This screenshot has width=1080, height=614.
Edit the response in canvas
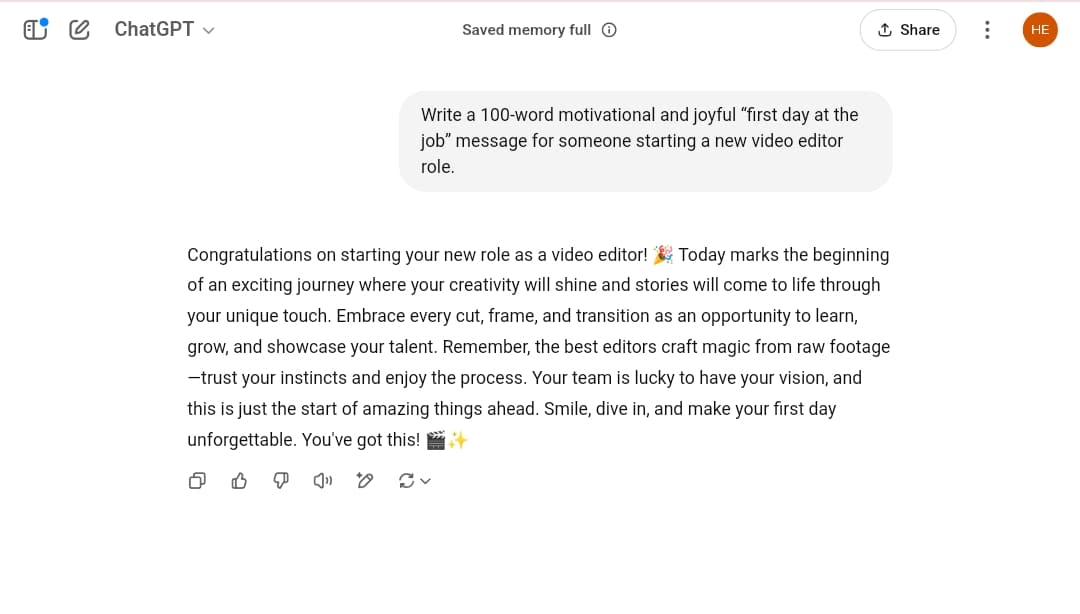click(365, 481)
